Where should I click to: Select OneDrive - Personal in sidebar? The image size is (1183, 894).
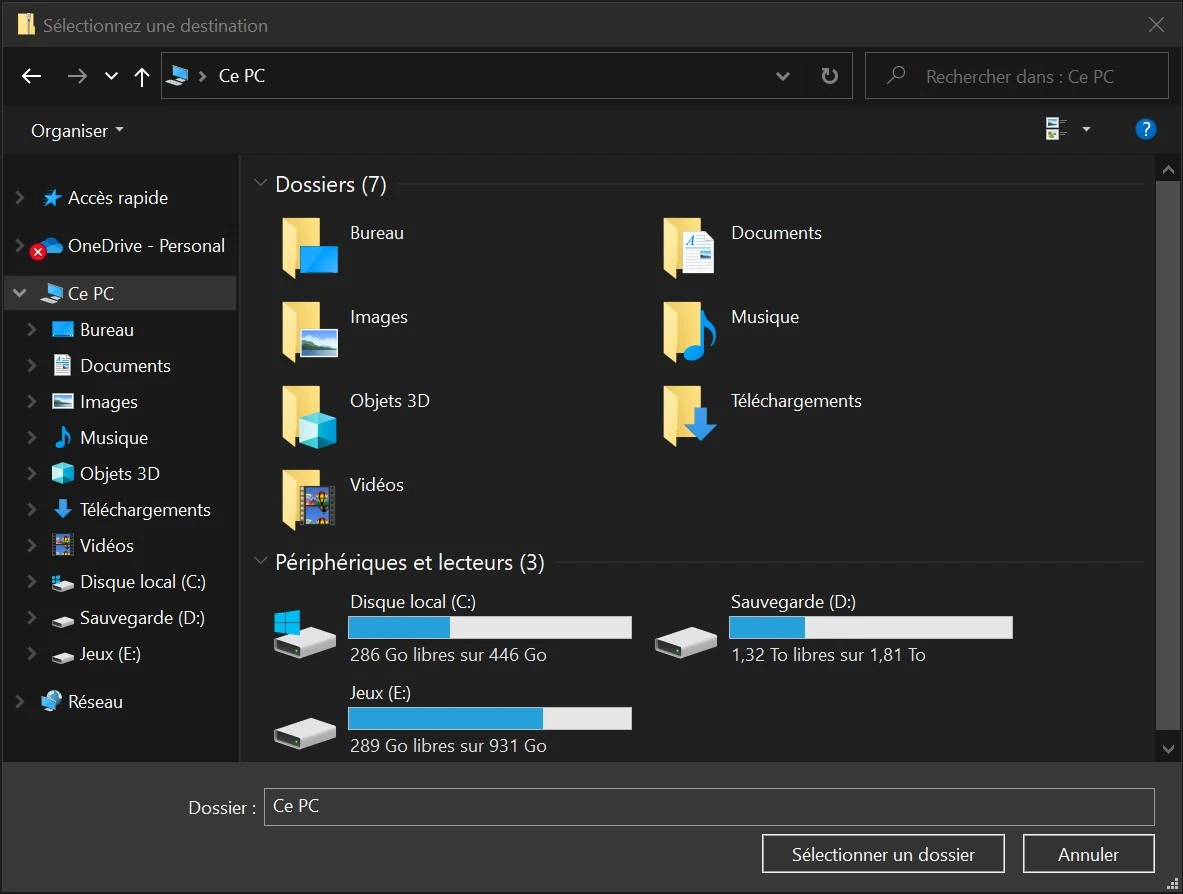click(146, 246)
